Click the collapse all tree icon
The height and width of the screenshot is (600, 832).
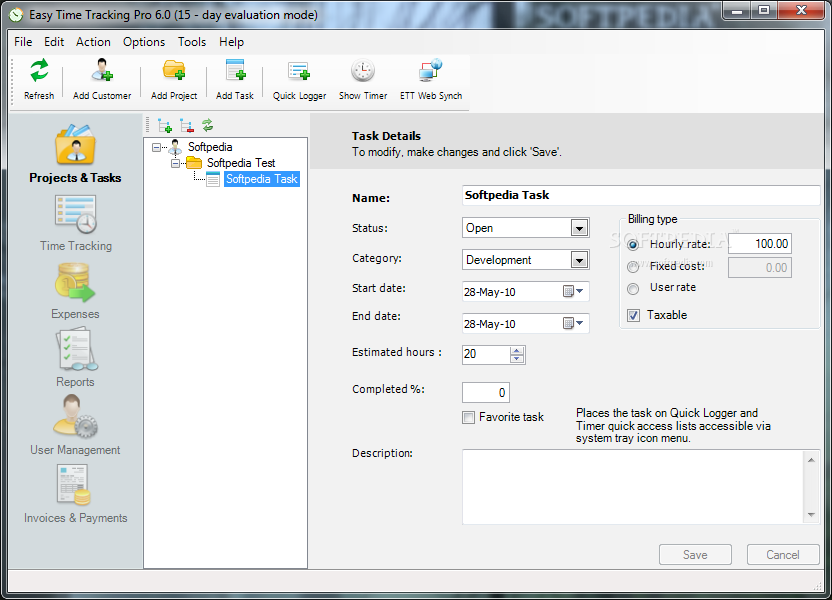point(187,126)
